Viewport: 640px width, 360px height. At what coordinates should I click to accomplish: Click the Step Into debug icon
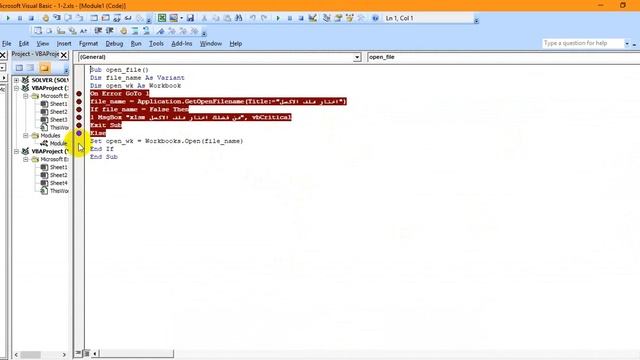[57, 18]
